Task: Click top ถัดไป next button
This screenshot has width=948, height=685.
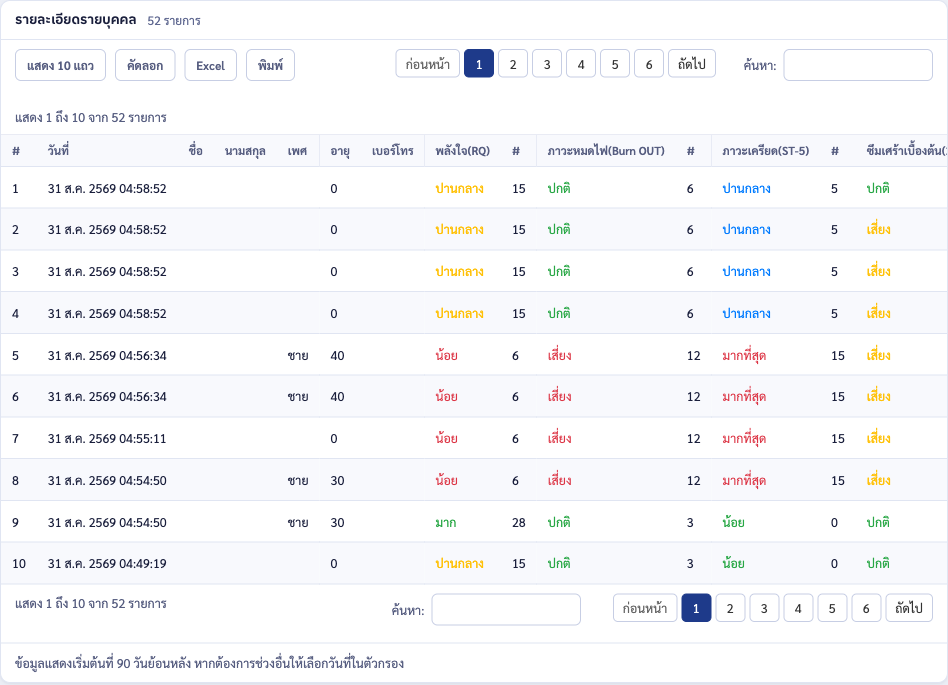Action: point(692,64)
